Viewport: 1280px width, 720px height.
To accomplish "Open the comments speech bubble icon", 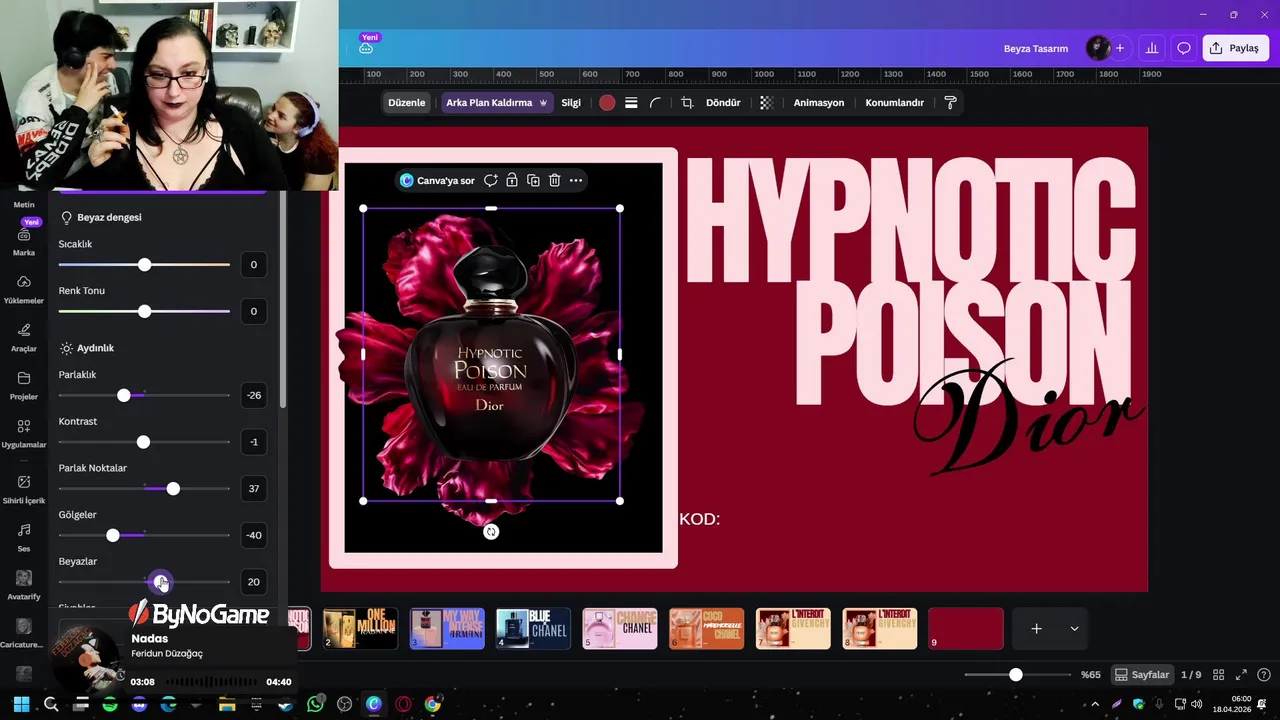I will point(1184,48).
